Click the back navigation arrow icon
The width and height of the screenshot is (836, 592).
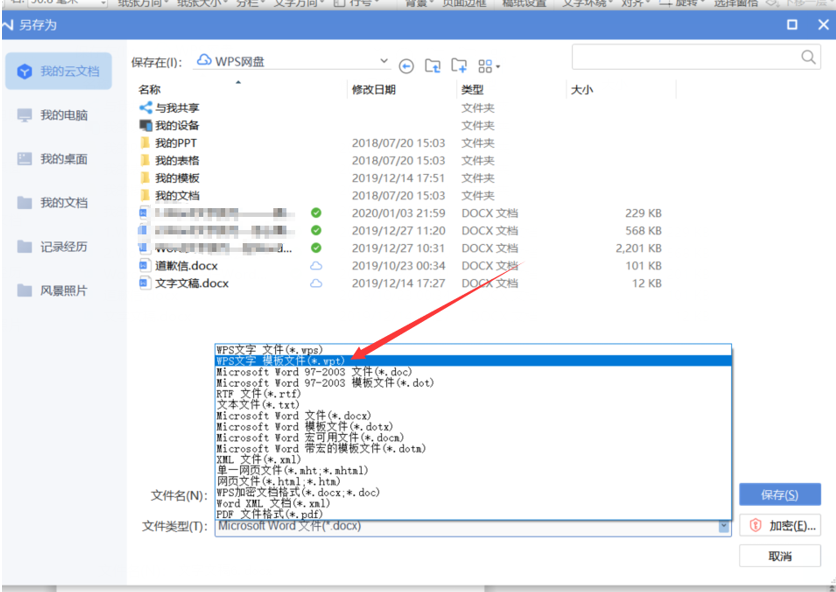click(x=406, y=66)
